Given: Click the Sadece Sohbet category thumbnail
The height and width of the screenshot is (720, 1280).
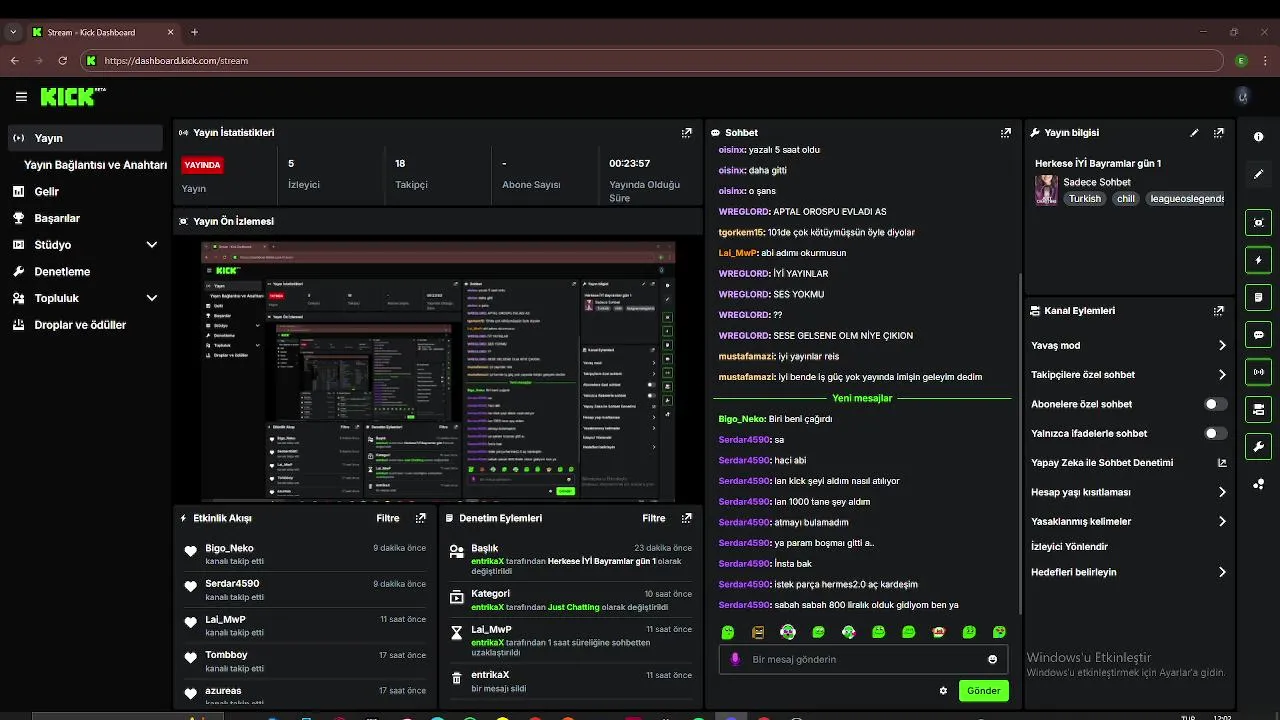Looking at the screenshot, I should pos(1046,190).
